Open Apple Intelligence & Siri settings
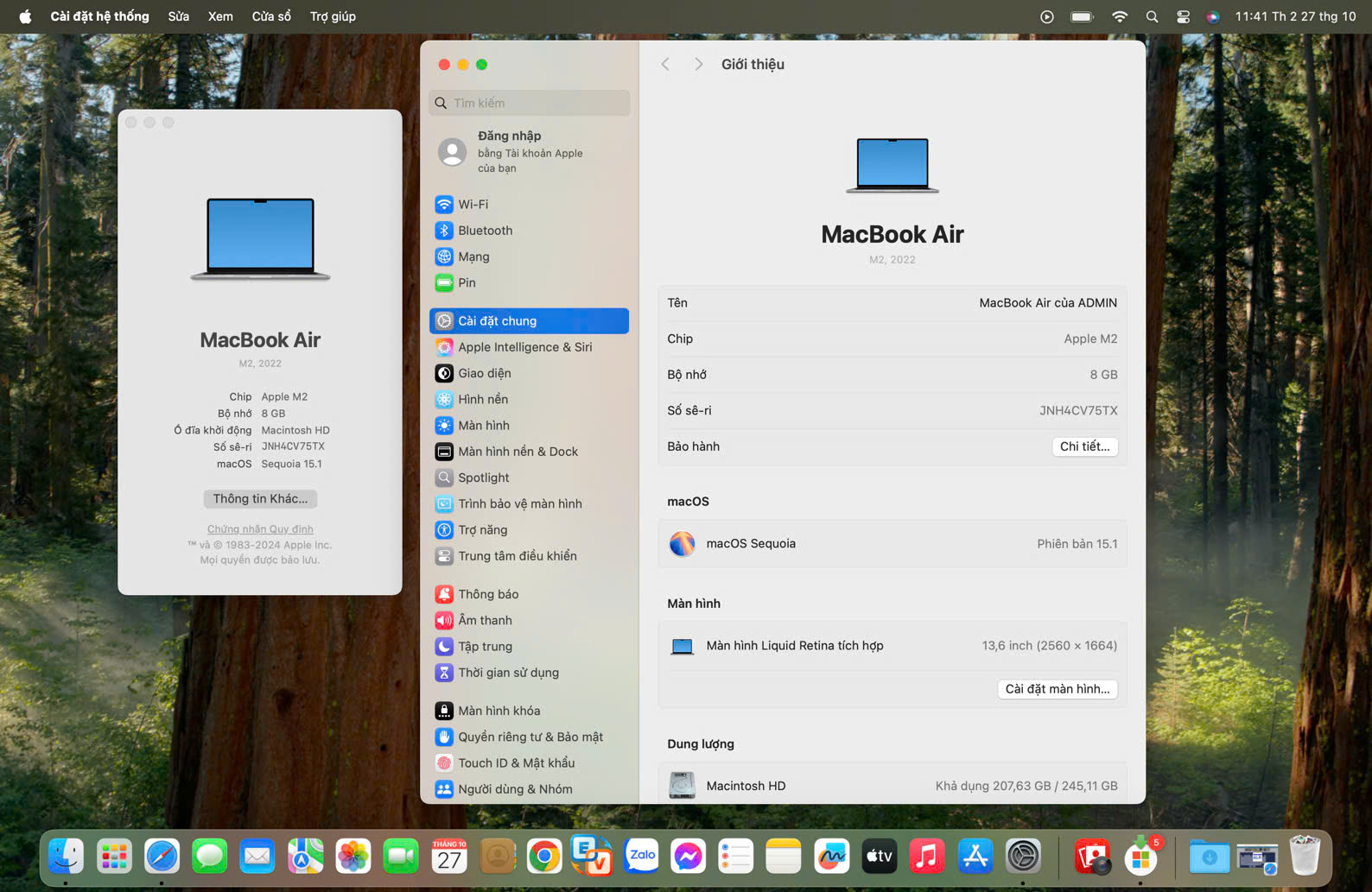 [x=524, y=347]
